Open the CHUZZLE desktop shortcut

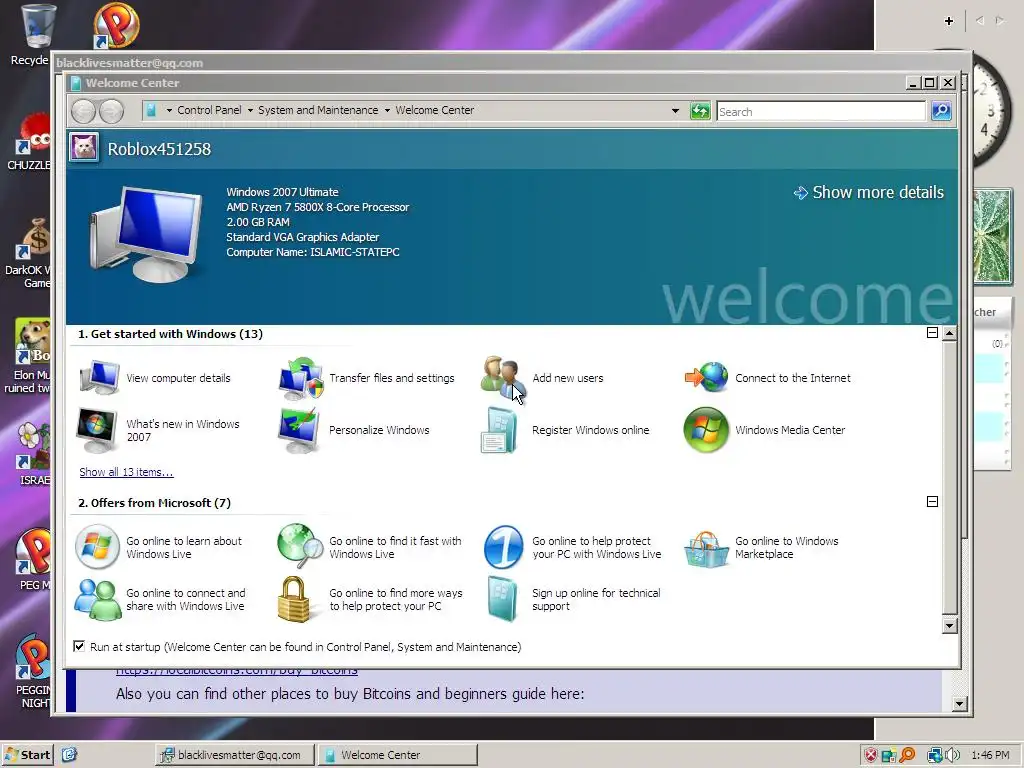(31, 142)
